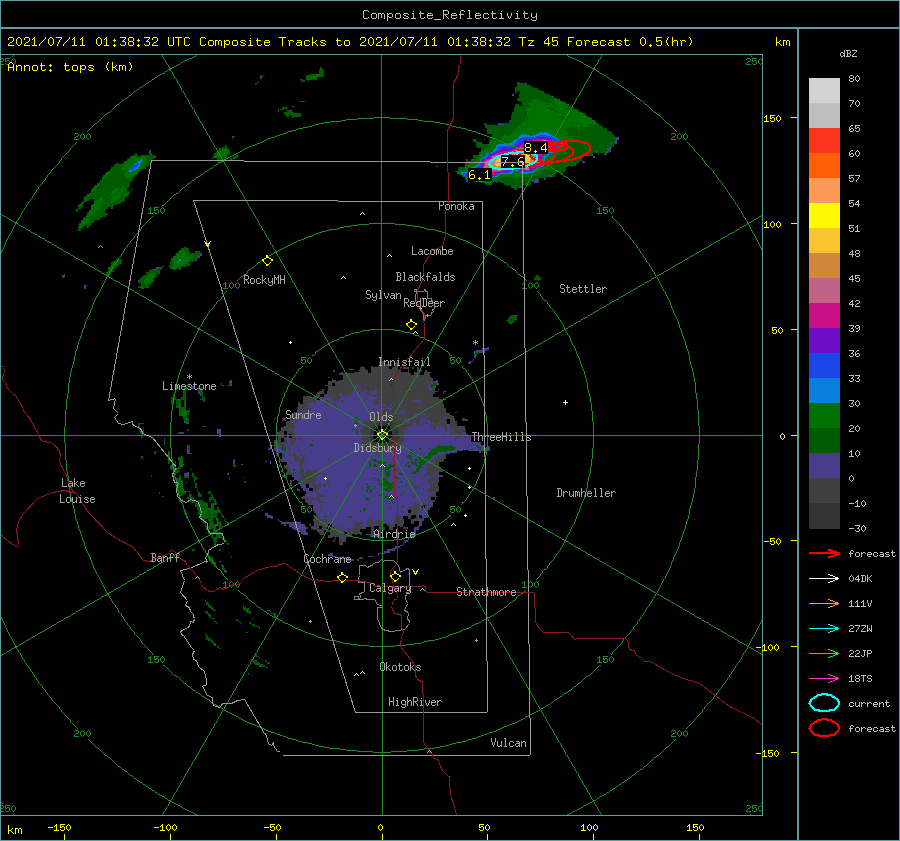
Task: Click the storm top label 6.1
Action: [x=479, y=175]
